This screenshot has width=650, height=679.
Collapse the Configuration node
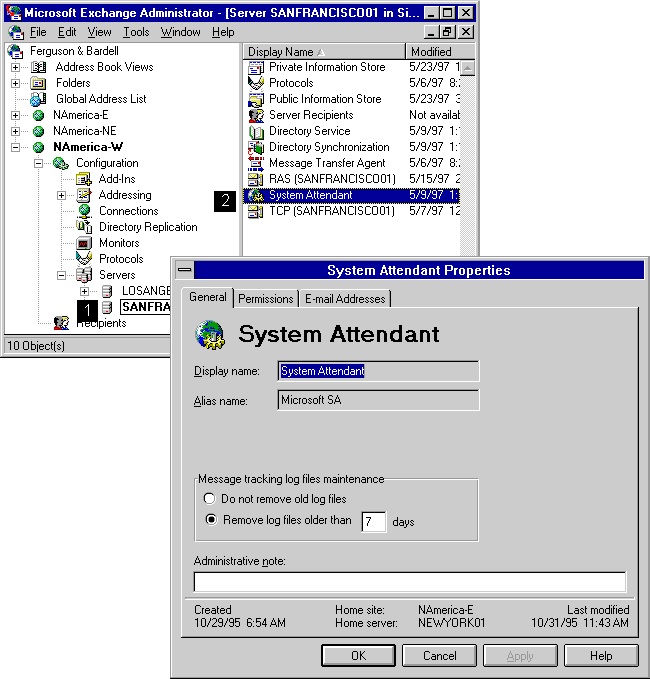pyautogui.click(x=39, y=163)
